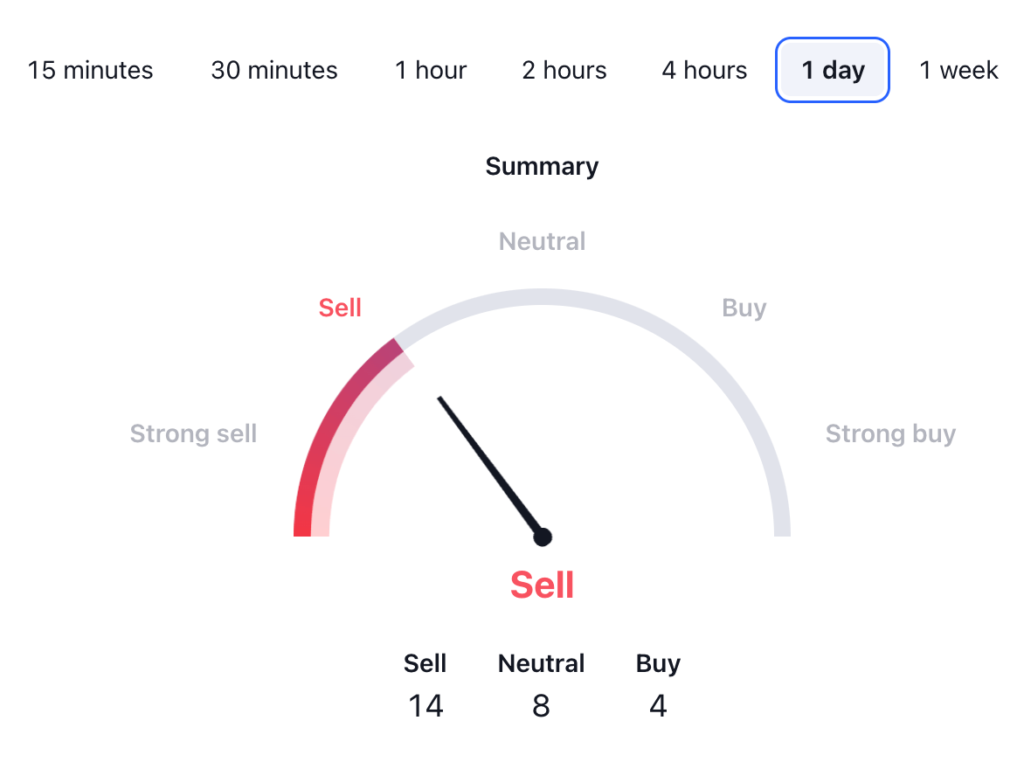The image size is (1024, 762).
Task: Click the Buy label beside the gauge arc
Action: click(x=744, y=308)
